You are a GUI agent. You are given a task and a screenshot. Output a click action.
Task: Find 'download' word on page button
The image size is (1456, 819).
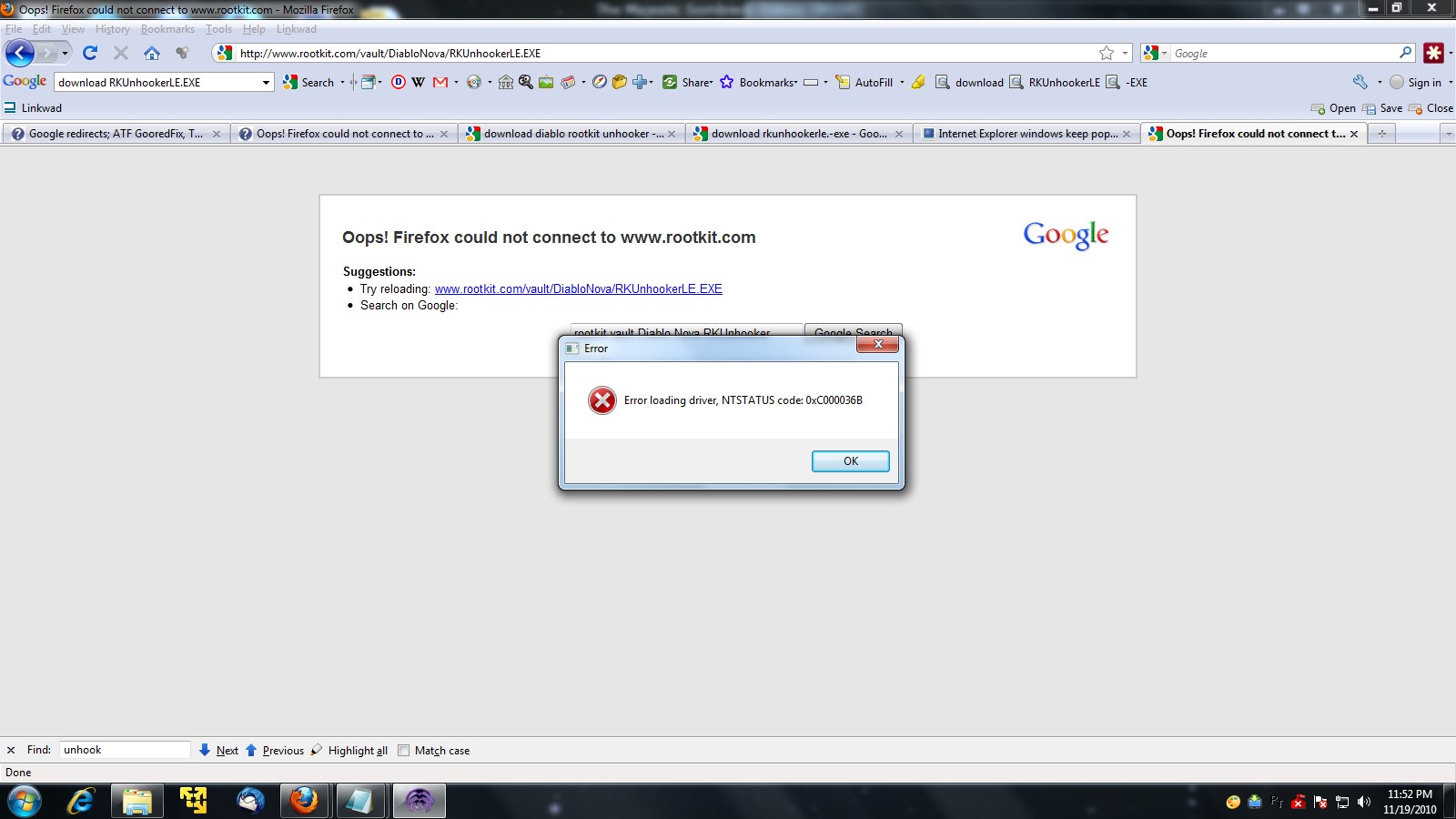(970, 82)
